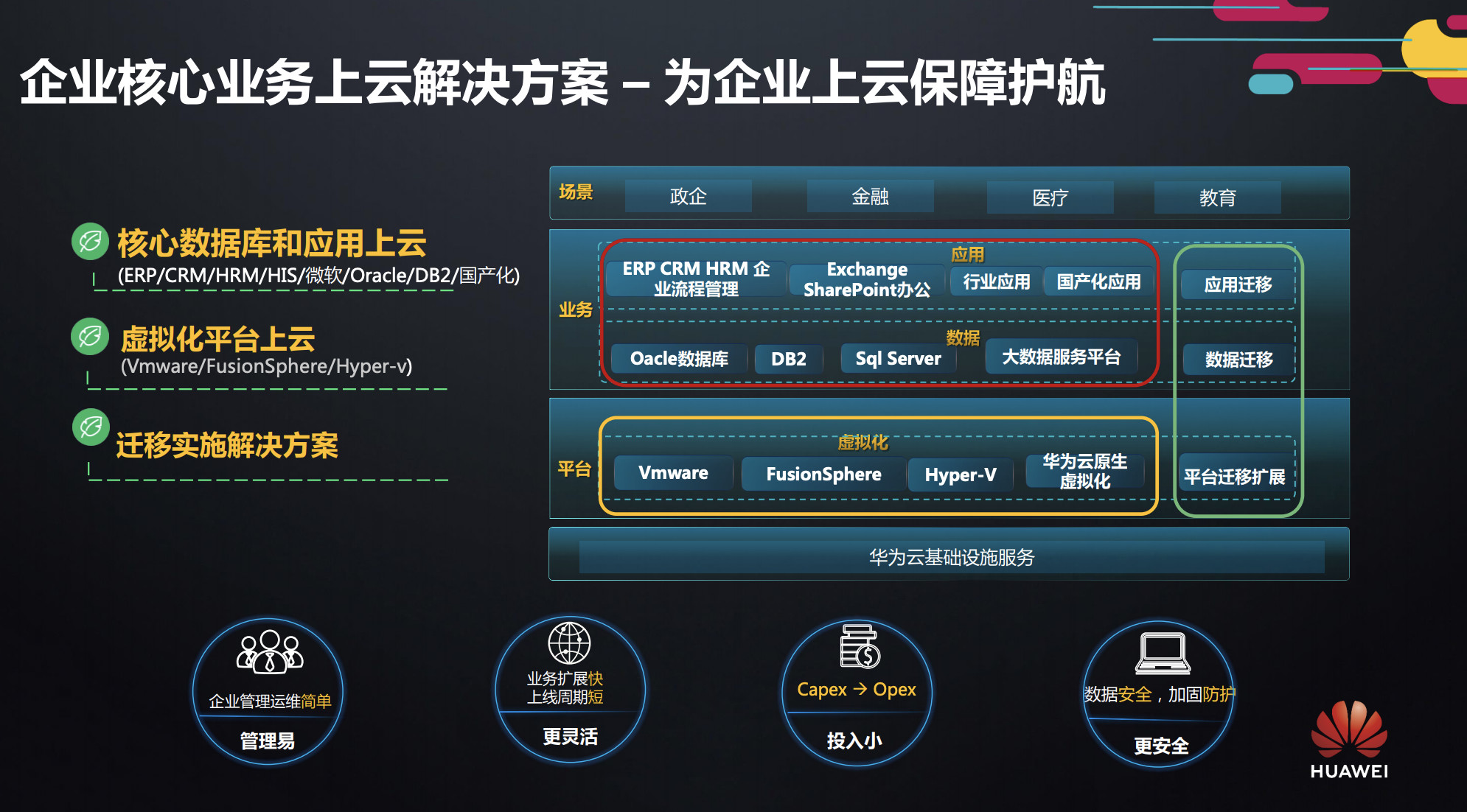
Task: Click the 虚拟化平台上云 heading
Action: pos(217,339)
